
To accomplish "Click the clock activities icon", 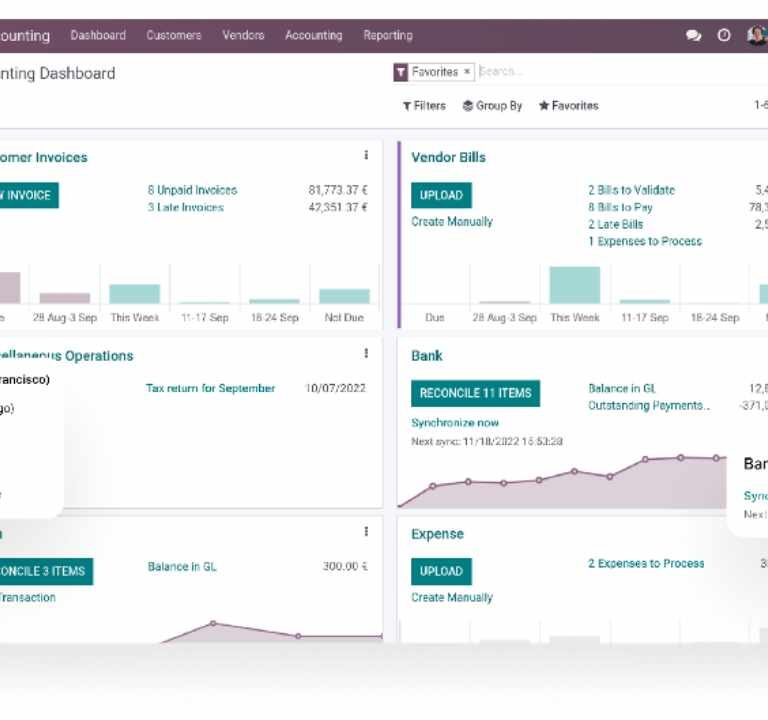I will point(724,35).
